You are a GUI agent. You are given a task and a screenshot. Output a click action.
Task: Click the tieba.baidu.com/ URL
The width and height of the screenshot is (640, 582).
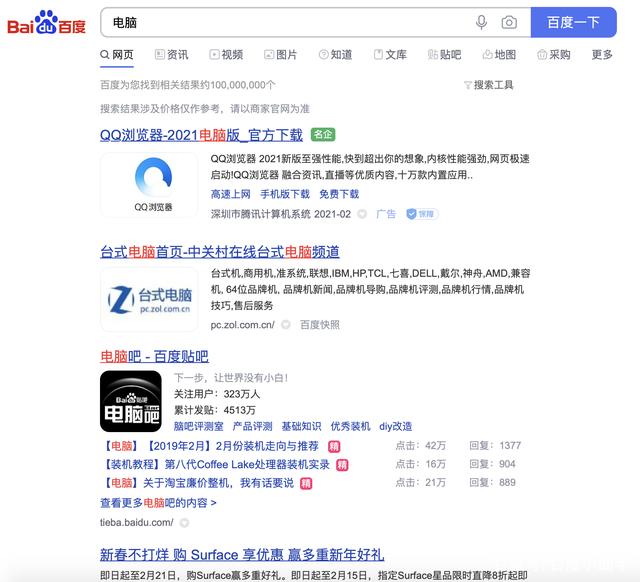137,522
